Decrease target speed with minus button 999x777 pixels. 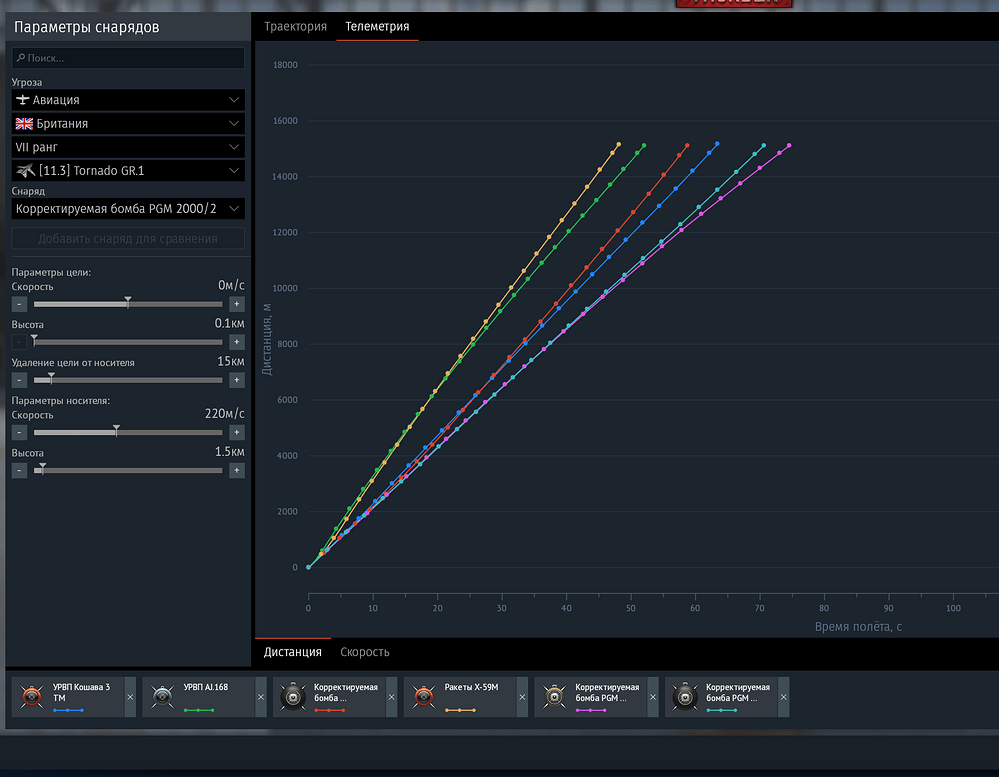click(x=19, y=304)
